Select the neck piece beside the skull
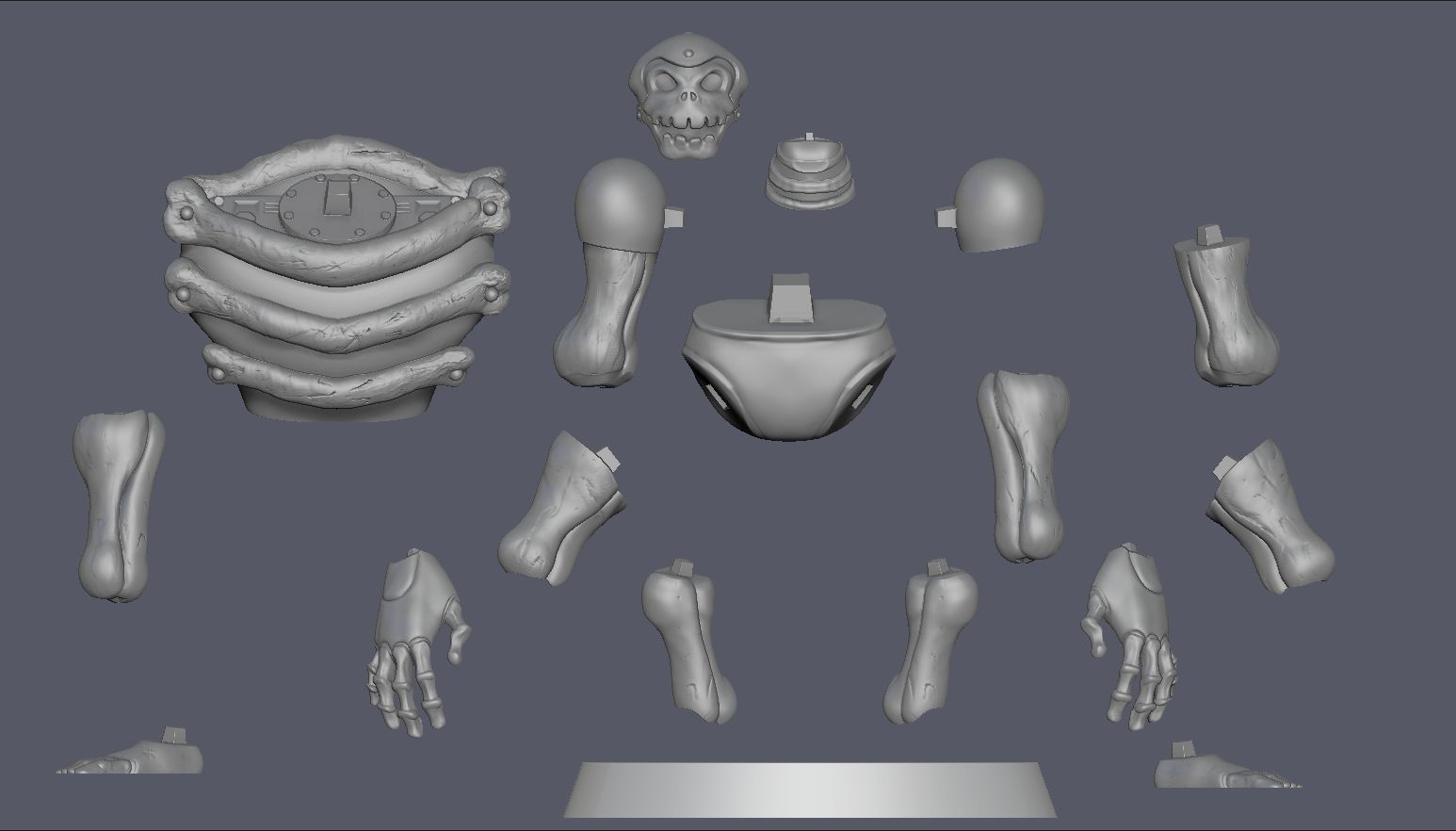This screenshot has width=1456, height=831. (811, 171)
